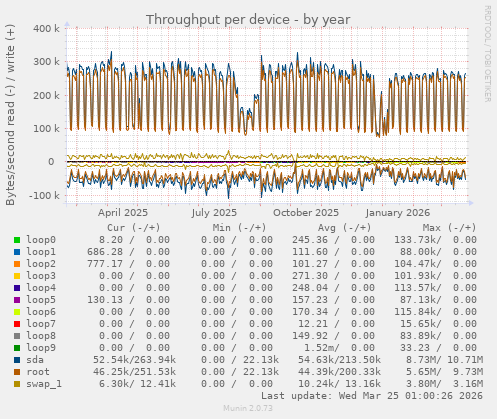The image size is (497, 419).
Task: Click the Min (-/+) column header
Action: pyautogui.click(x=240, y=228)
